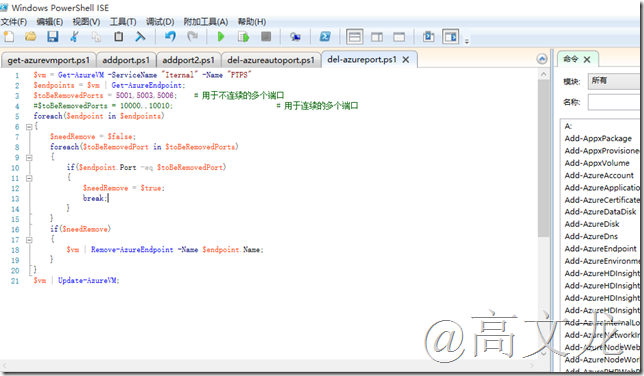Run the selection icon
Screen dimensions: 644x376
pos(243,37)
